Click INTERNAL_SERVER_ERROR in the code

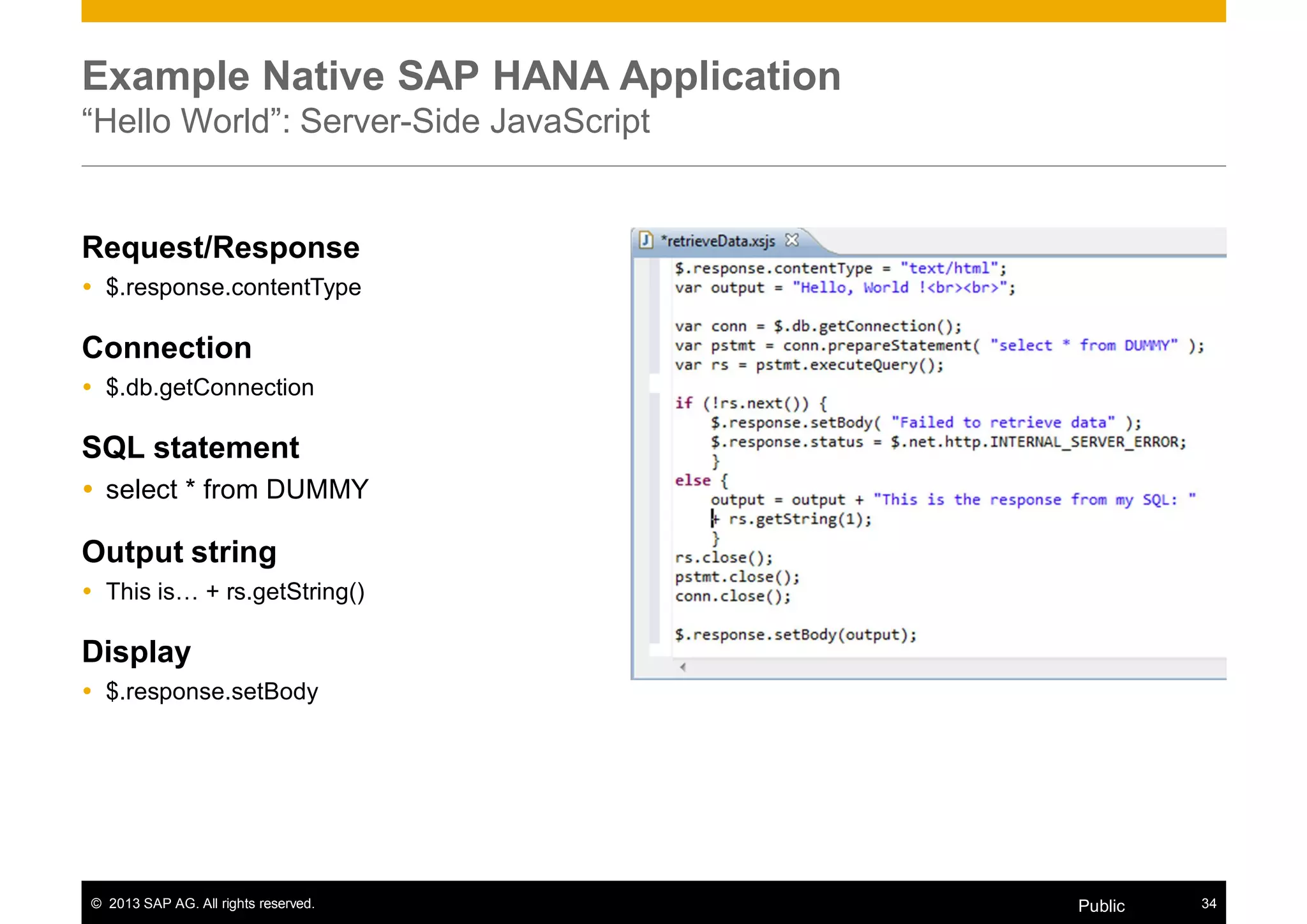(x=1086, y=442)
